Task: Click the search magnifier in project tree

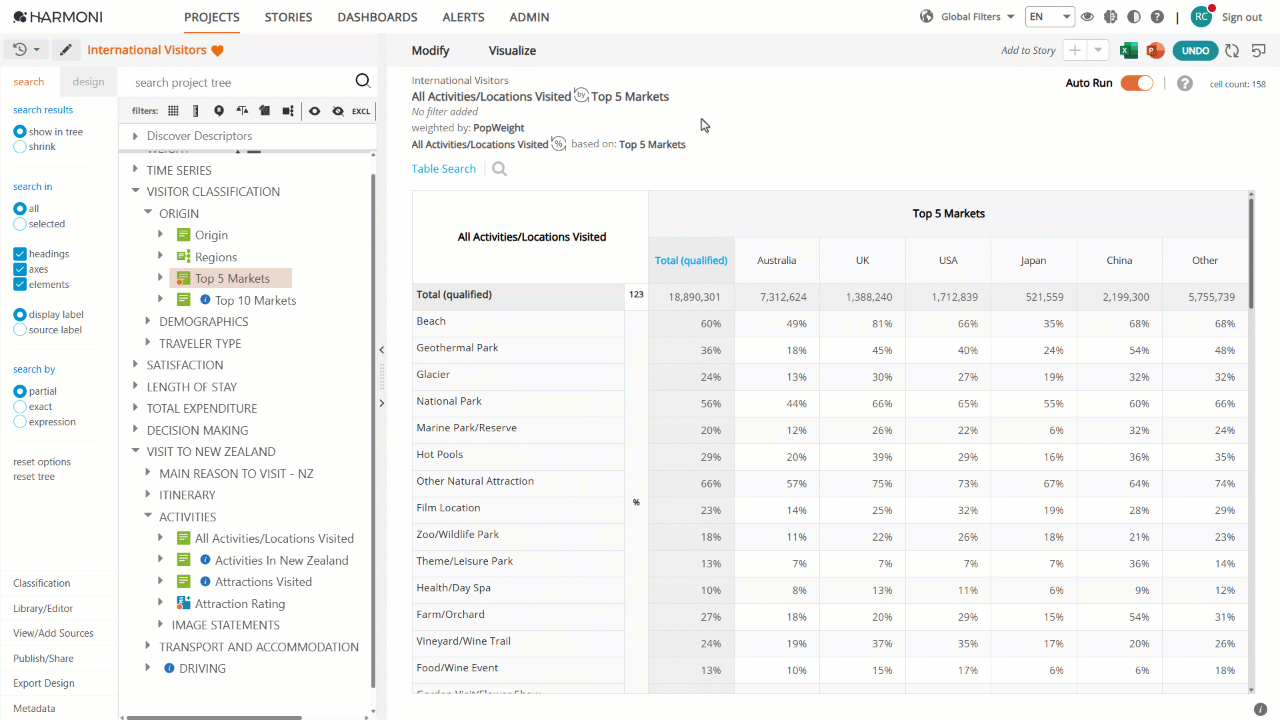Action: point(363,82)
